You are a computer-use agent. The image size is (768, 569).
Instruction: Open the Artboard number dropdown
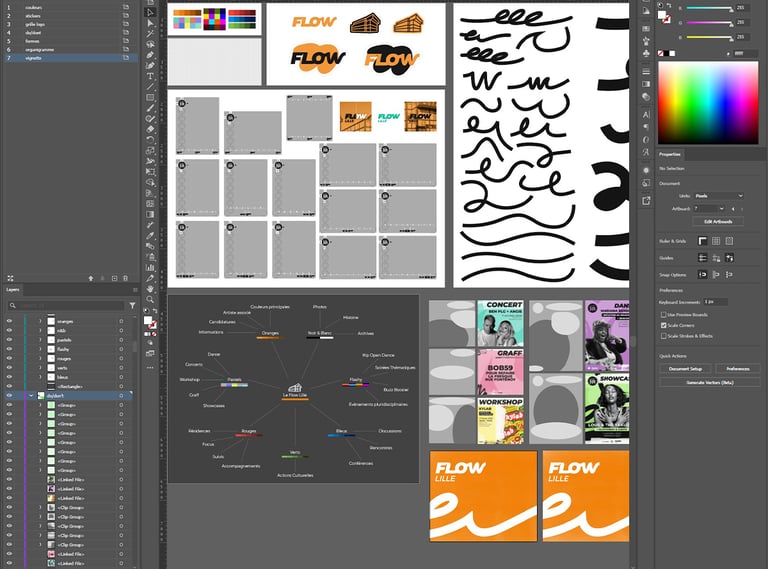click(709, 209)
